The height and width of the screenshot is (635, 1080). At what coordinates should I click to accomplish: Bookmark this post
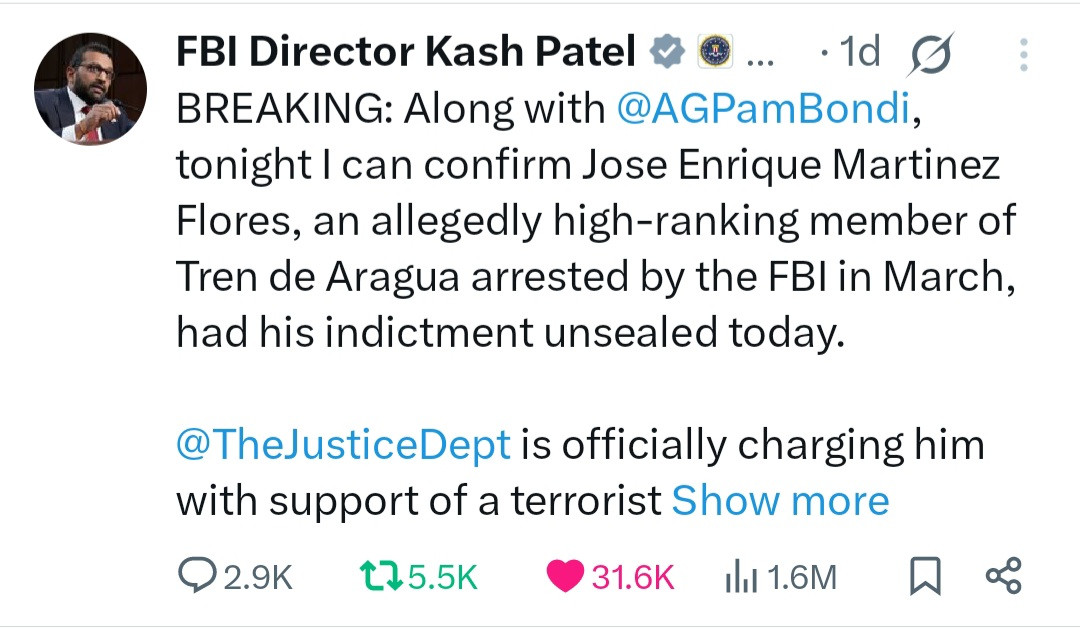[925, 576]
